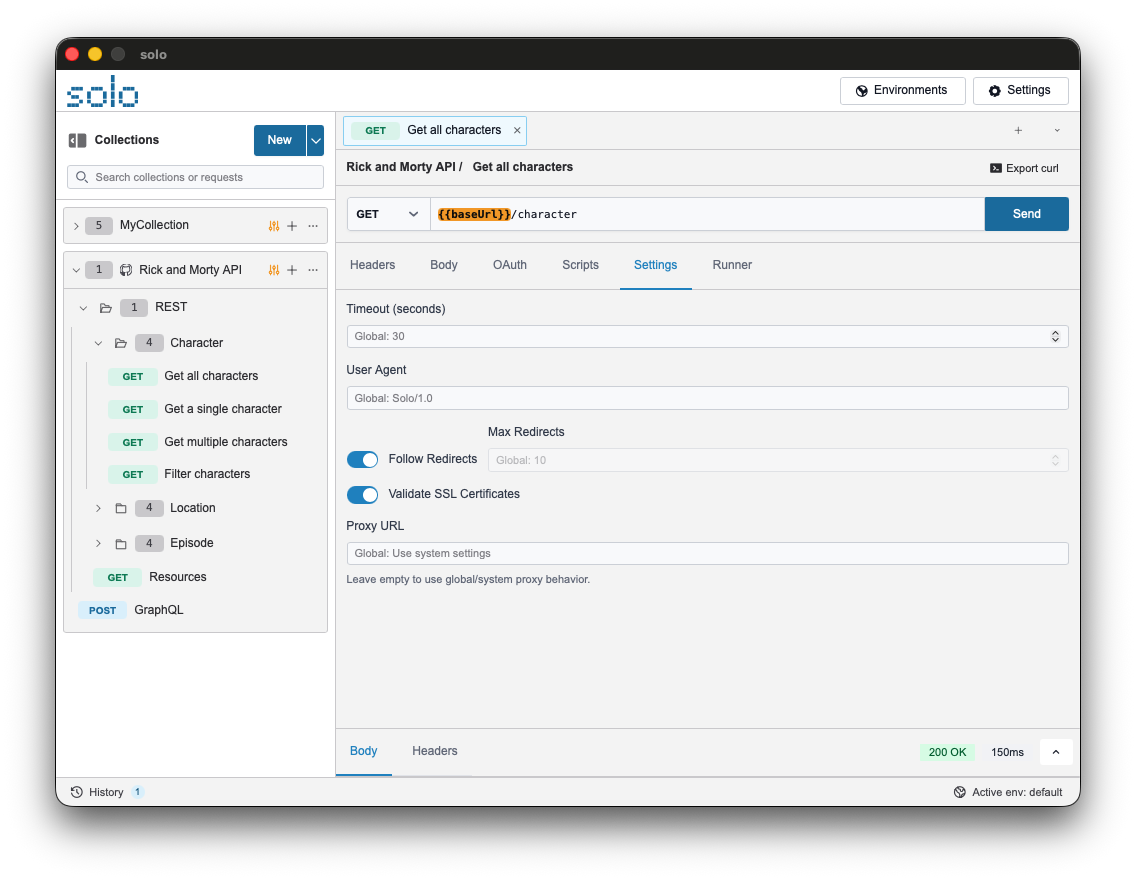Screen dimensions: 1136x880
Task: Open the Environments button
Action: (x=903, y=91)
